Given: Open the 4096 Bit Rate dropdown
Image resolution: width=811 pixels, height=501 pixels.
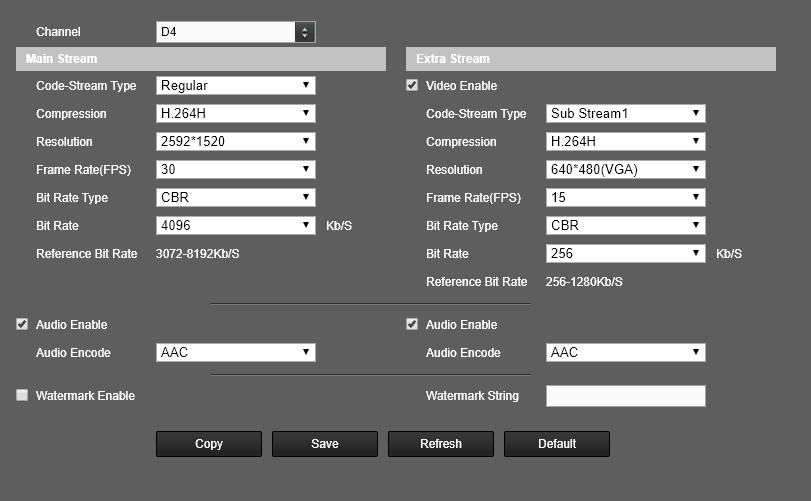Looking at the screenshot, I should click(x=235, y=225).
